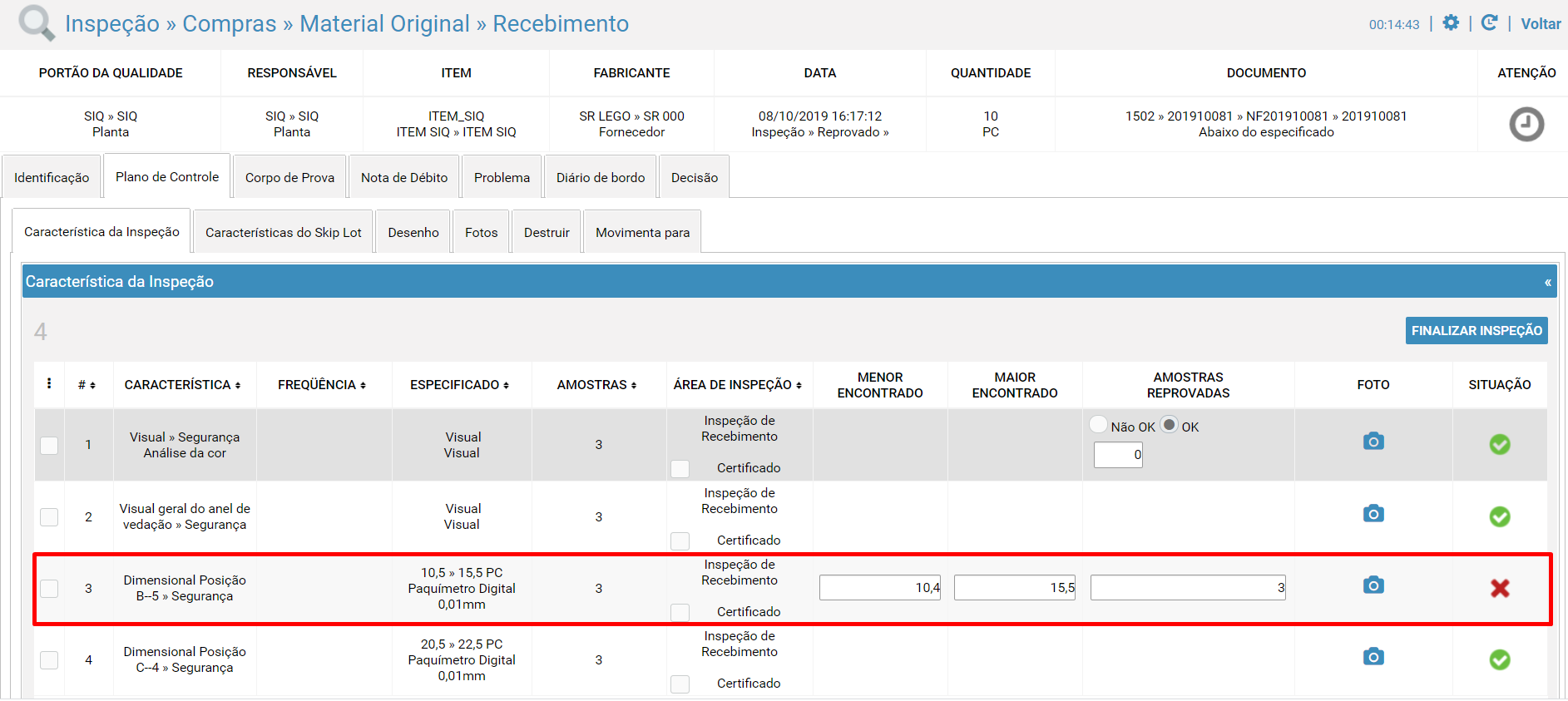Image resolution: width=1568 pixels, height=701 pixels.
Task: Click green check status for row 4
Action: pyautogui.click(x=1500, y=660)
